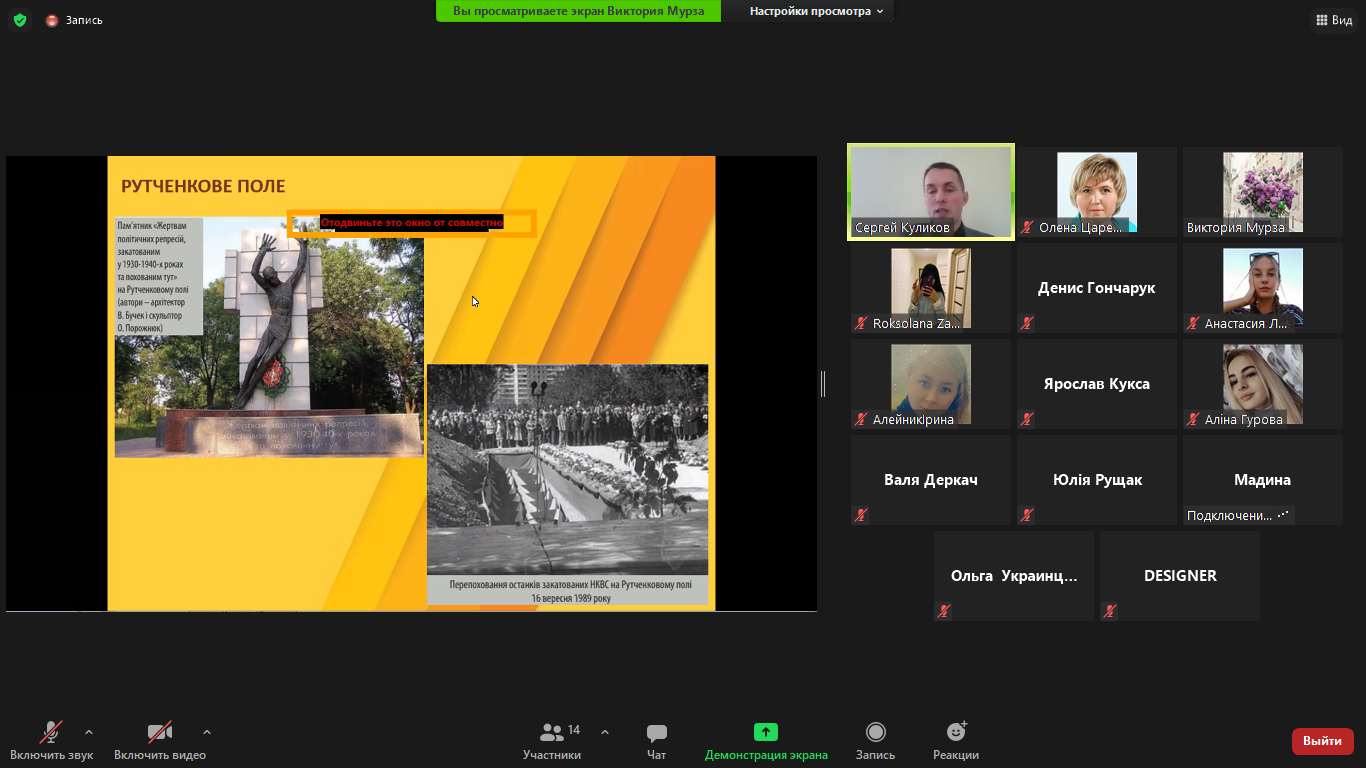
Task: Open the Reactions menu icon
Action: pyautogui.click(x=955, y=732)
